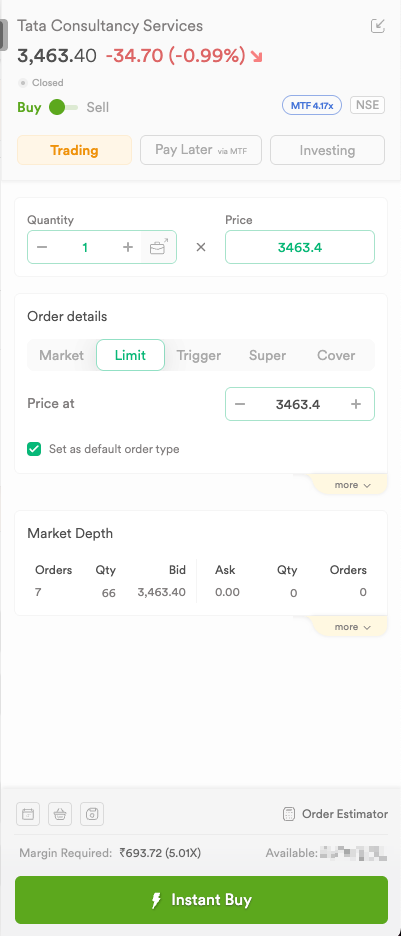Click the Instant Buy button

click(201, 900)
